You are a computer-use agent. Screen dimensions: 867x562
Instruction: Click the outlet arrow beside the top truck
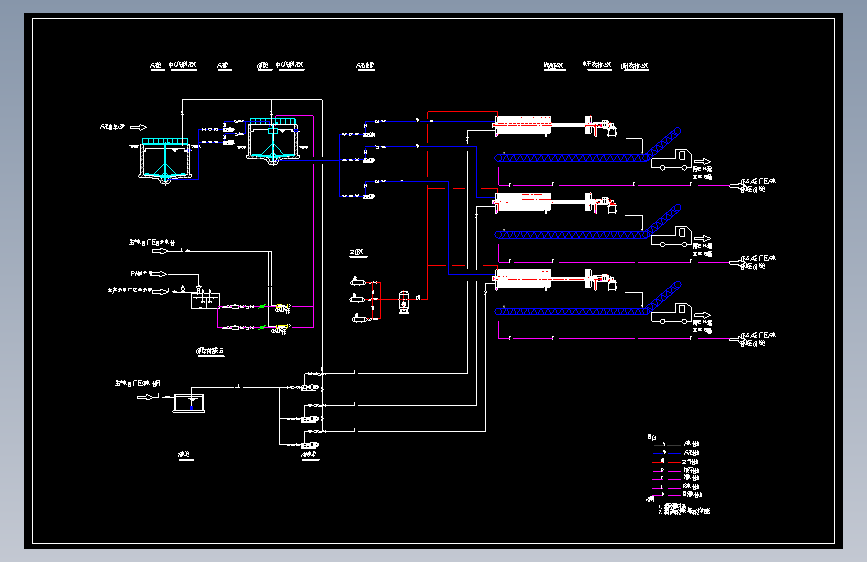(x=702, y=162)
